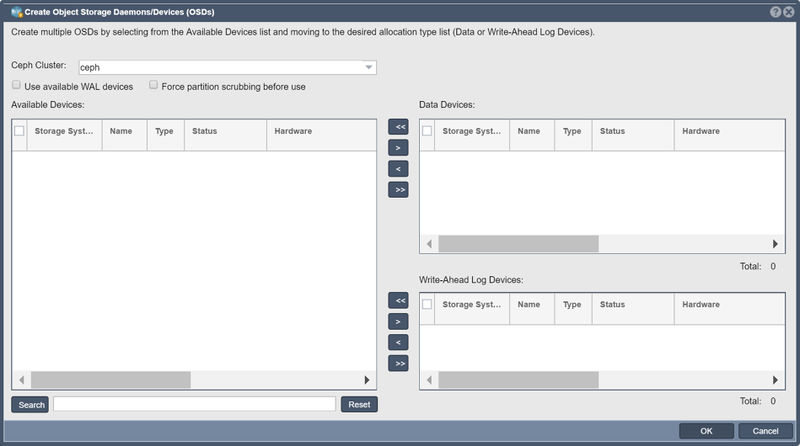Click the Reset button
The height and width of the screenshot is (446, 800).
359,405
